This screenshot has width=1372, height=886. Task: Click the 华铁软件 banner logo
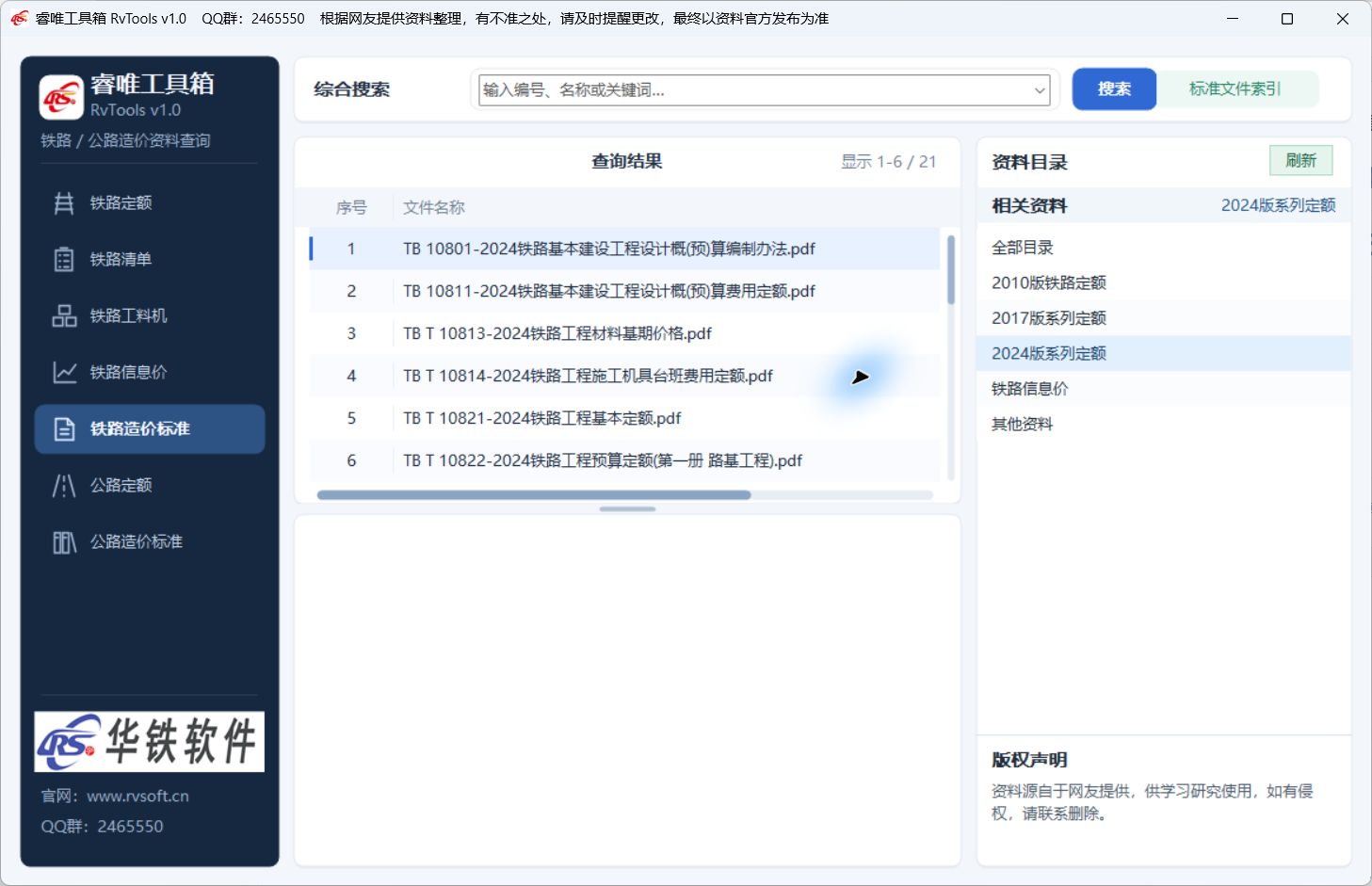[x=150, y=742]
